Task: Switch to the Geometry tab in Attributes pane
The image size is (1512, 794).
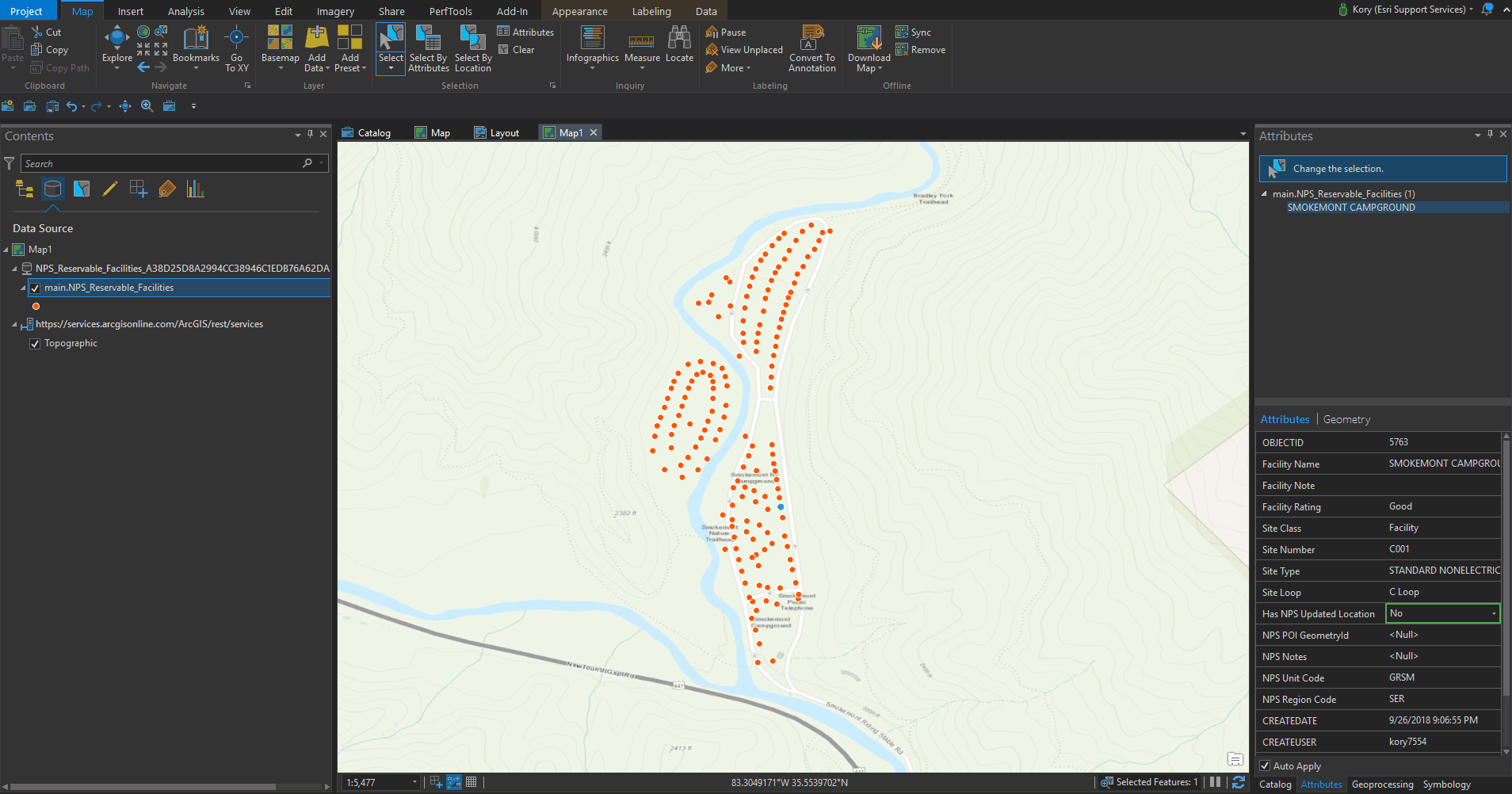Action: [x=1346, y=419]
